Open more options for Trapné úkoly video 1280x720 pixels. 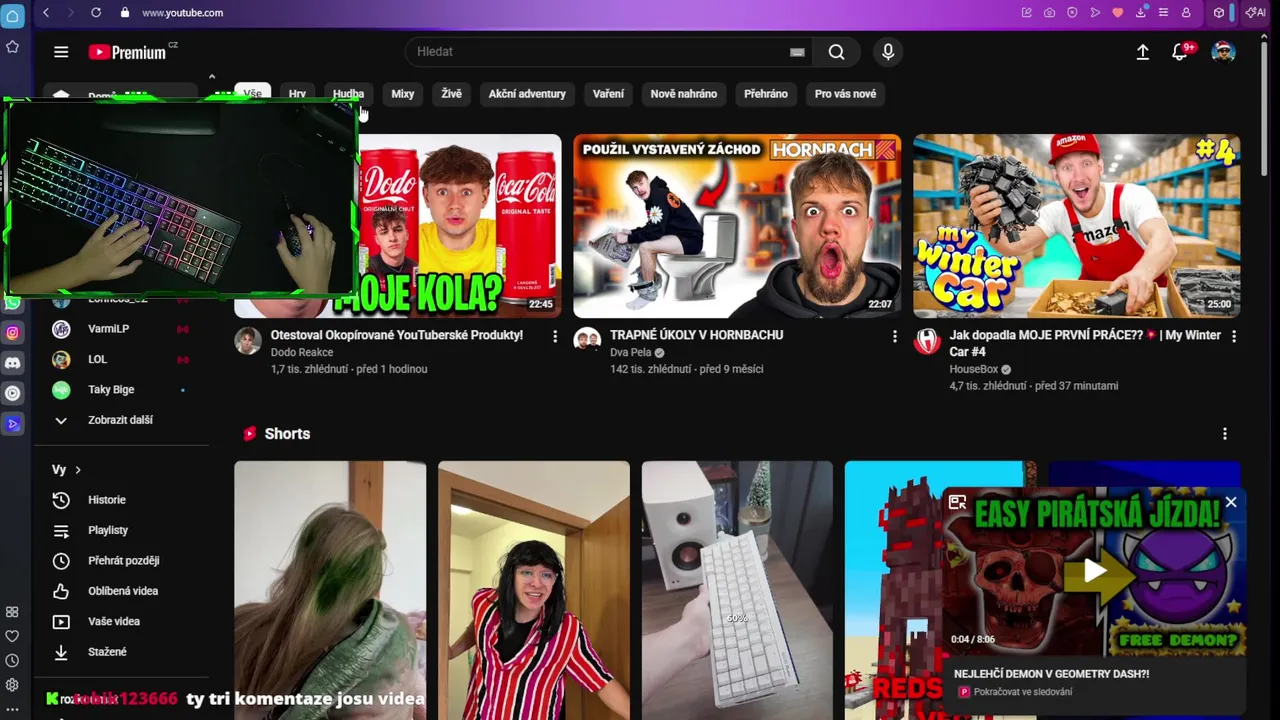[895, 337]
